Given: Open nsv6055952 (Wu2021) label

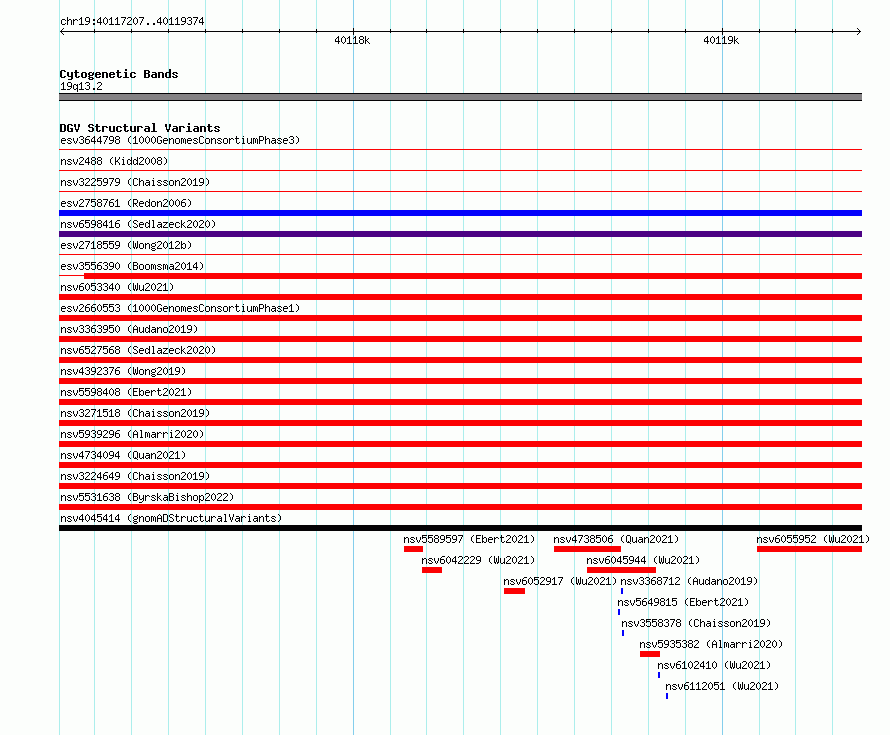Looking at the screenshot, I should point(813,539).
